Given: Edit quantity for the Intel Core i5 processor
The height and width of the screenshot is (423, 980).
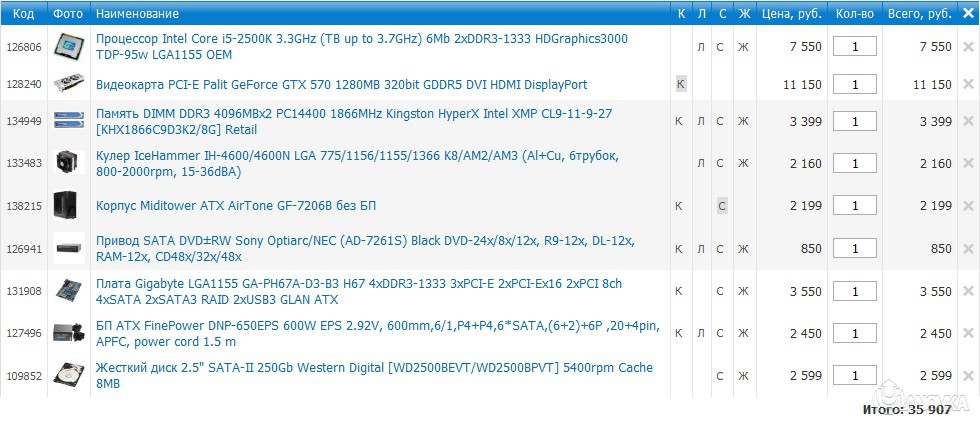Looking at the screenshot, I should 855,46.
